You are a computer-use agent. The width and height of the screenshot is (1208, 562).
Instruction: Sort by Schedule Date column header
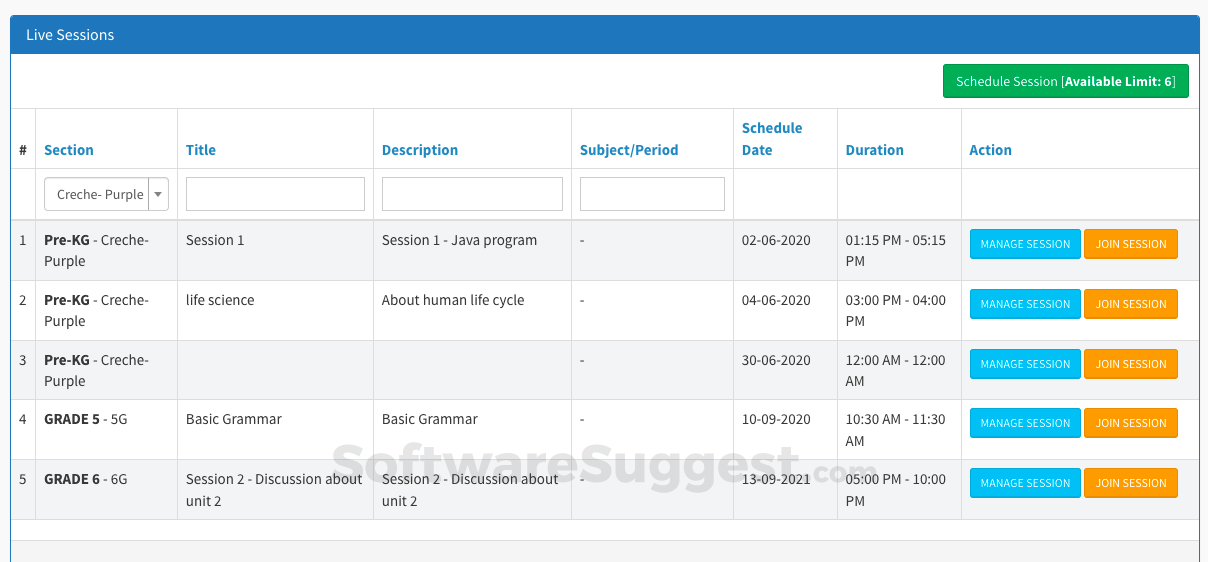point(772,139)
